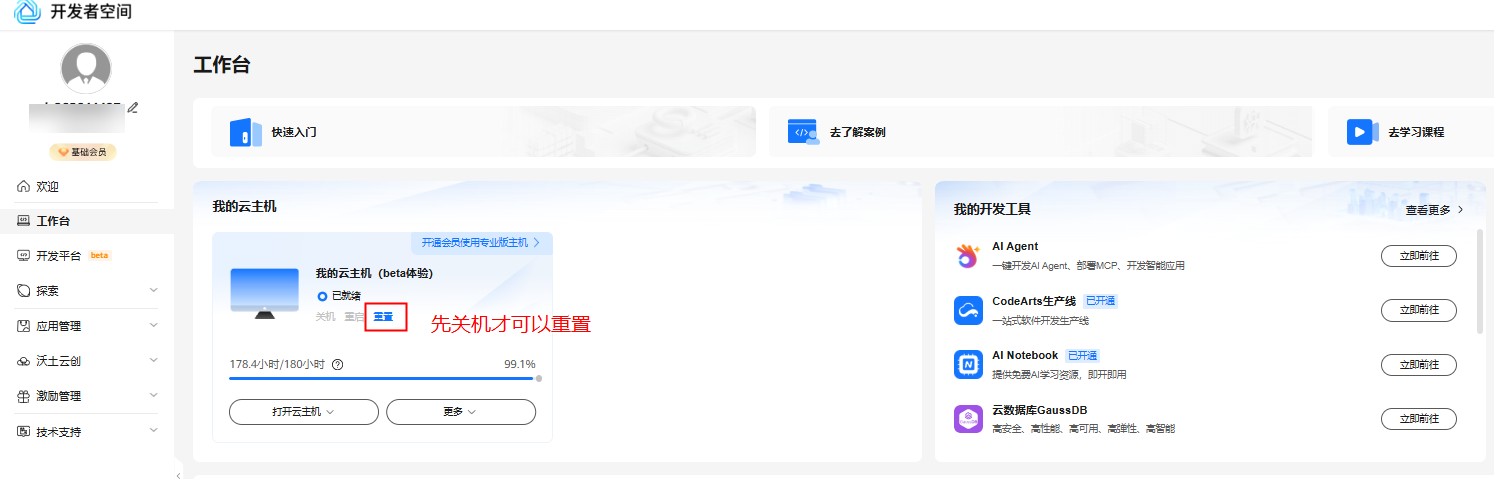Open the 去学习课程 card
This screenshot has width=1494, height=479.
click(1410, 131)
